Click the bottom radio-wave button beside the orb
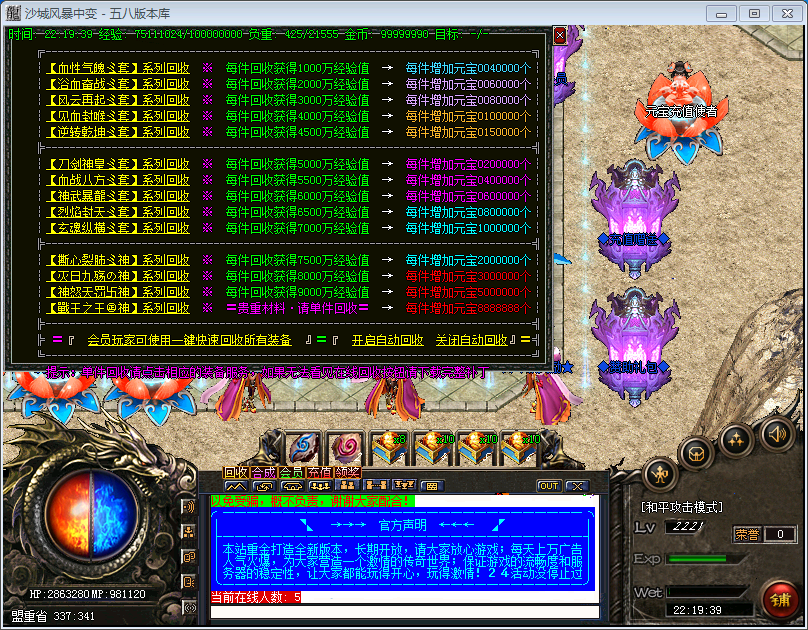Viewport: 808px width, 630px height. (189, 608)
